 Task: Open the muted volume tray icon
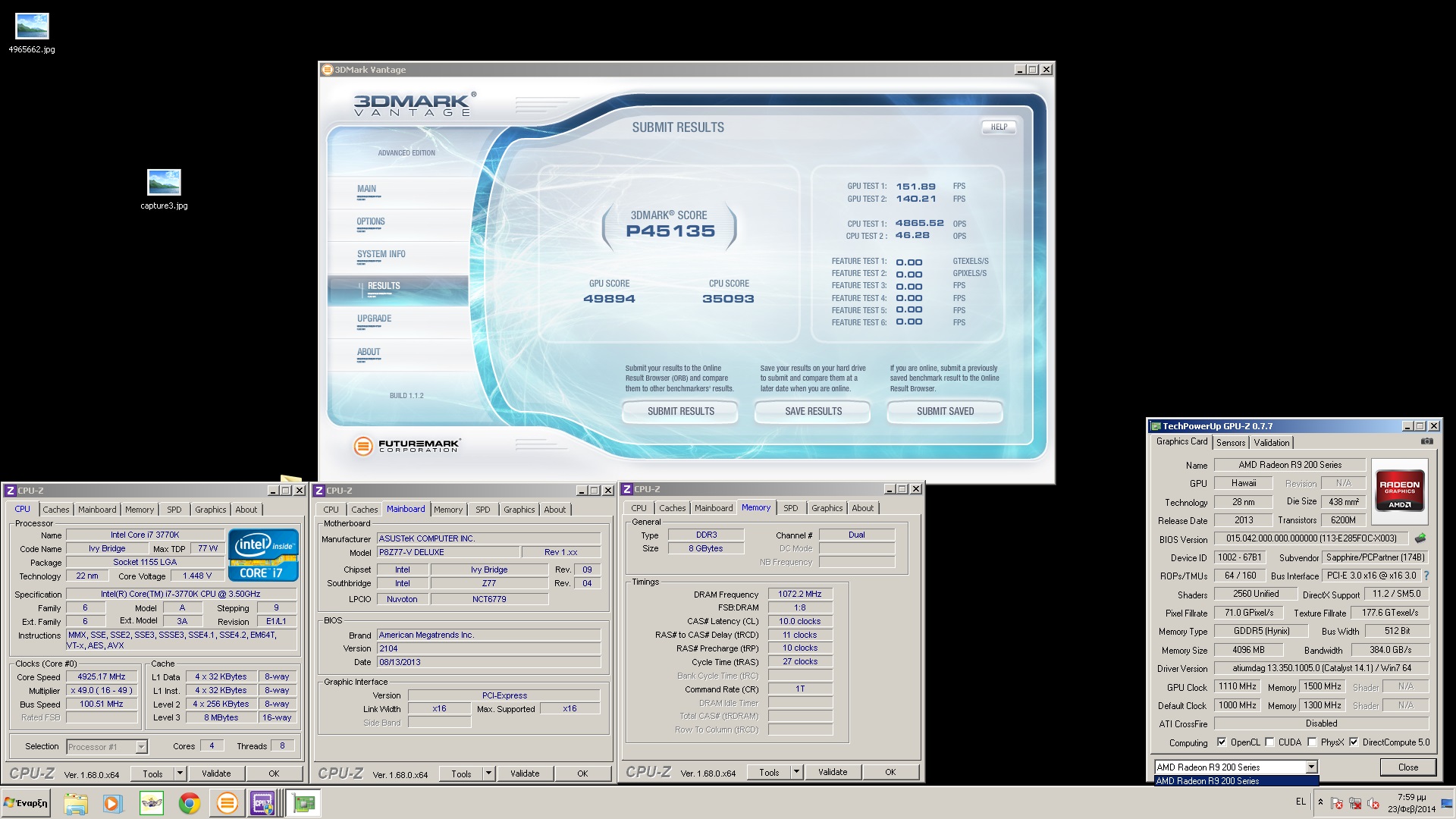[1373, 803]
